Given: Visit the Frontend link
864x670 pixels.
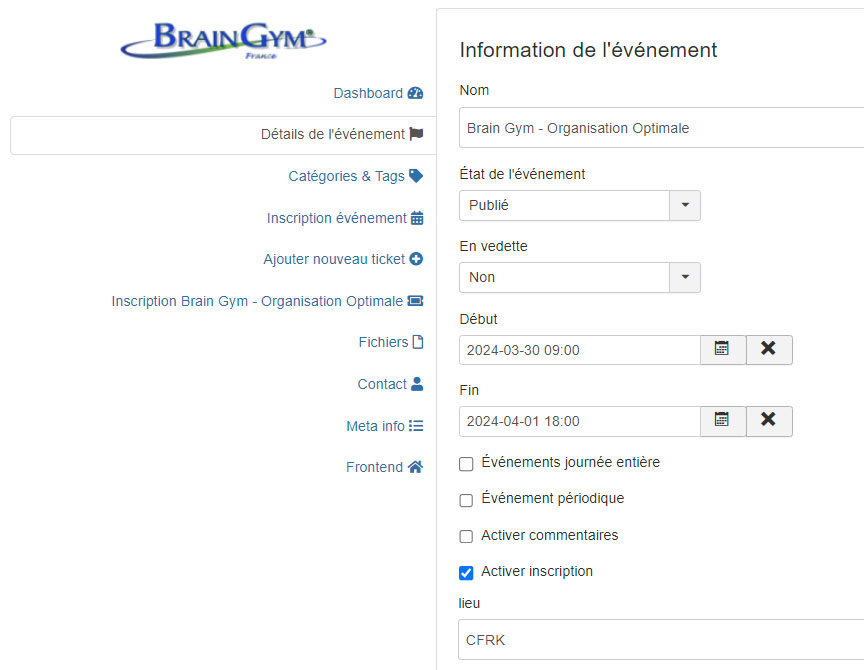Looking at the screenshot, I should [x=385, y=467].
